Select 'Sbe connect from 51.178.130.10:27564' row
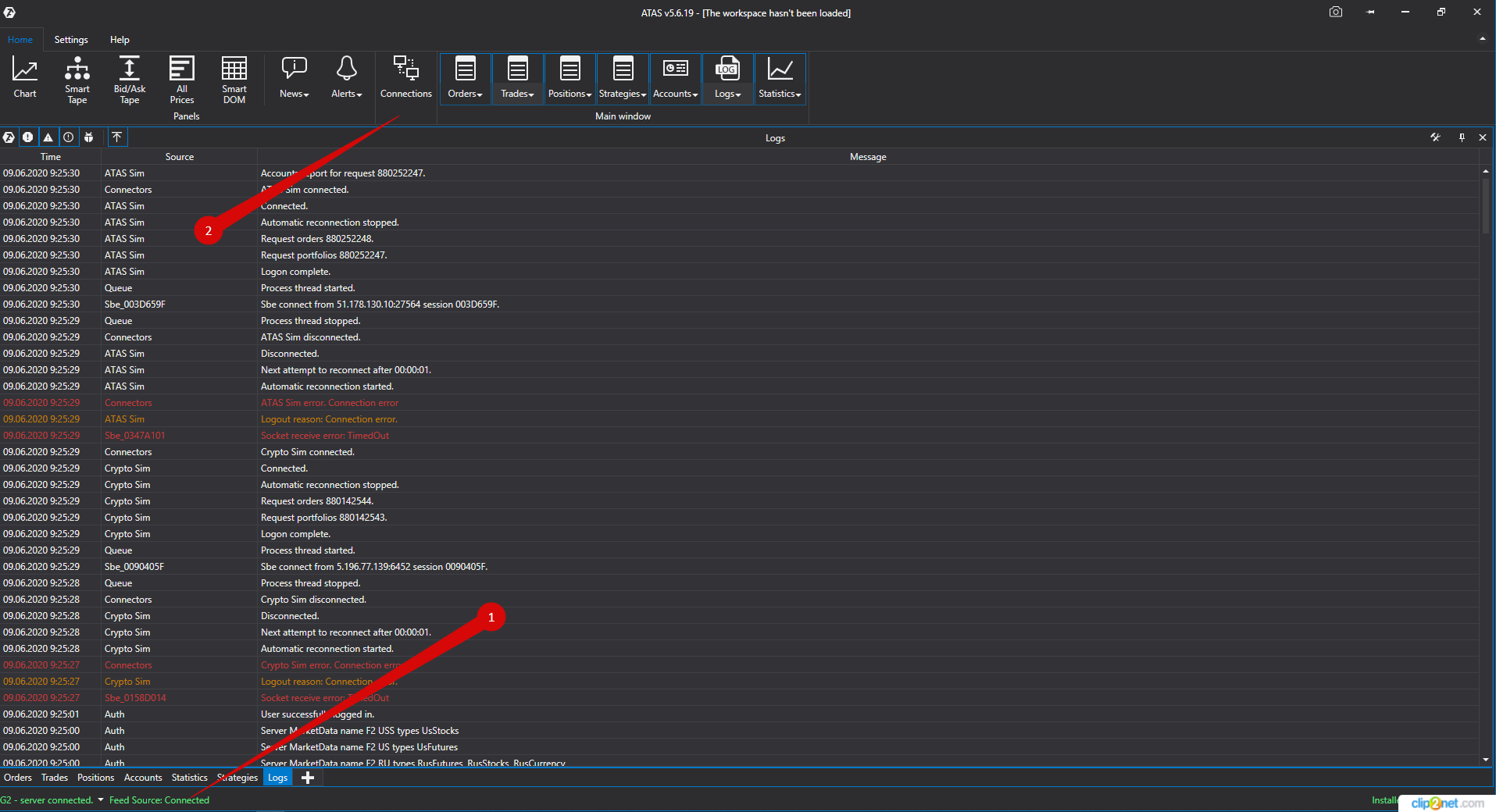The width and height of the screenshot is (1496, 812). coord(739,304)
